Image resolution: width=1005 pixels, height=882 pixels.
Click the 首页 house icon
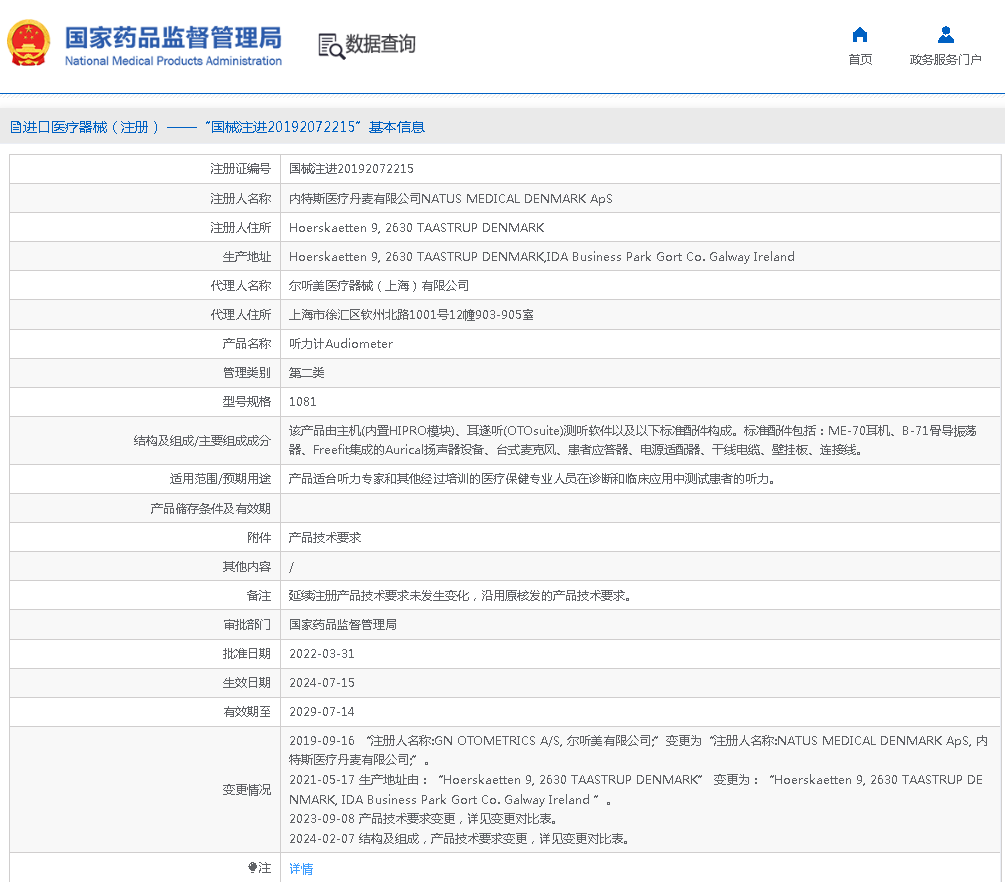(860, 35)
